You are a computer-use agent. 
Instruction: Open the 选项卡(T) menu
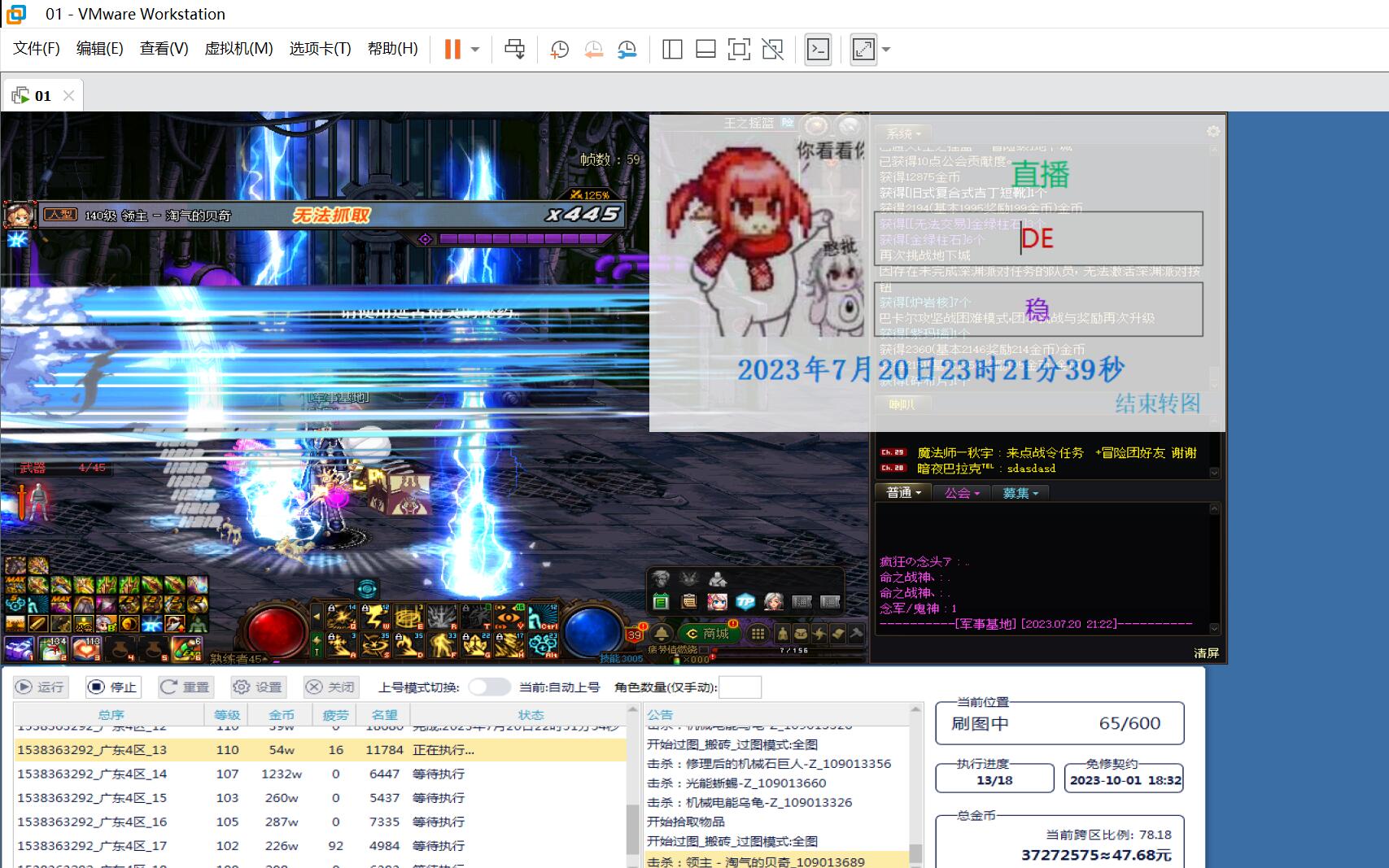pyautogui.click(x=320, y=49)
